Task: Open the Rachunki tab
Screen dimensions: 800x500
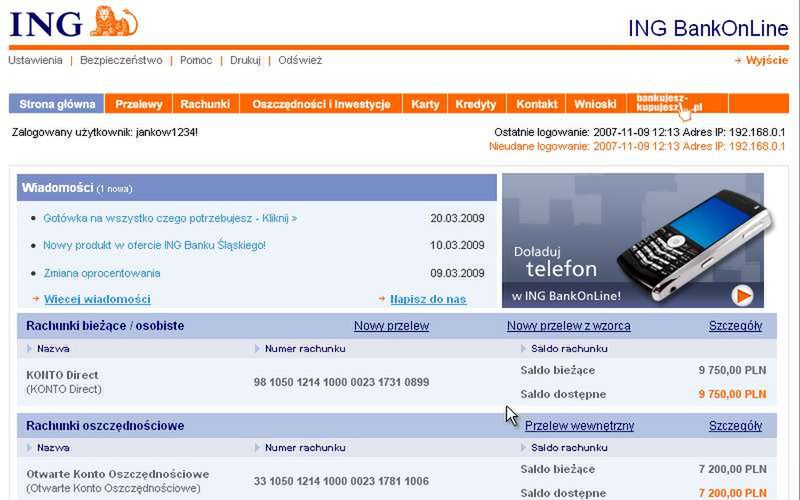Action: (x=205, y=104)
